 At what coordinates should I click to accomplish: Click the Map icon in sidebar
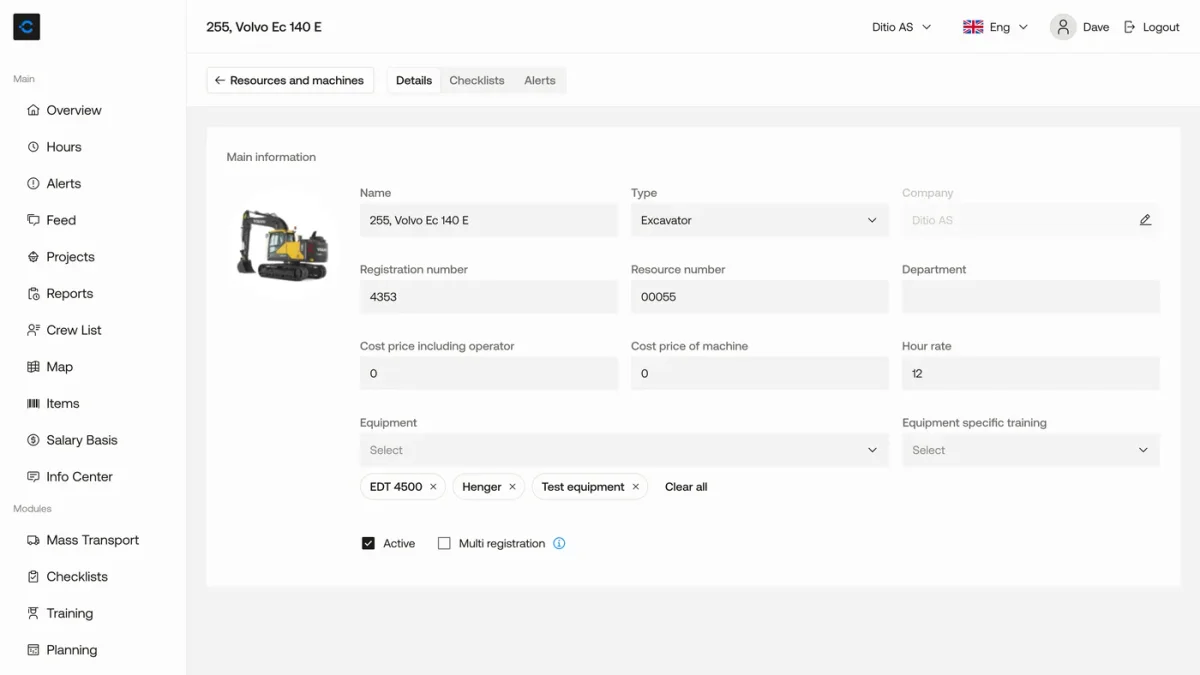(x=33, y=367)
